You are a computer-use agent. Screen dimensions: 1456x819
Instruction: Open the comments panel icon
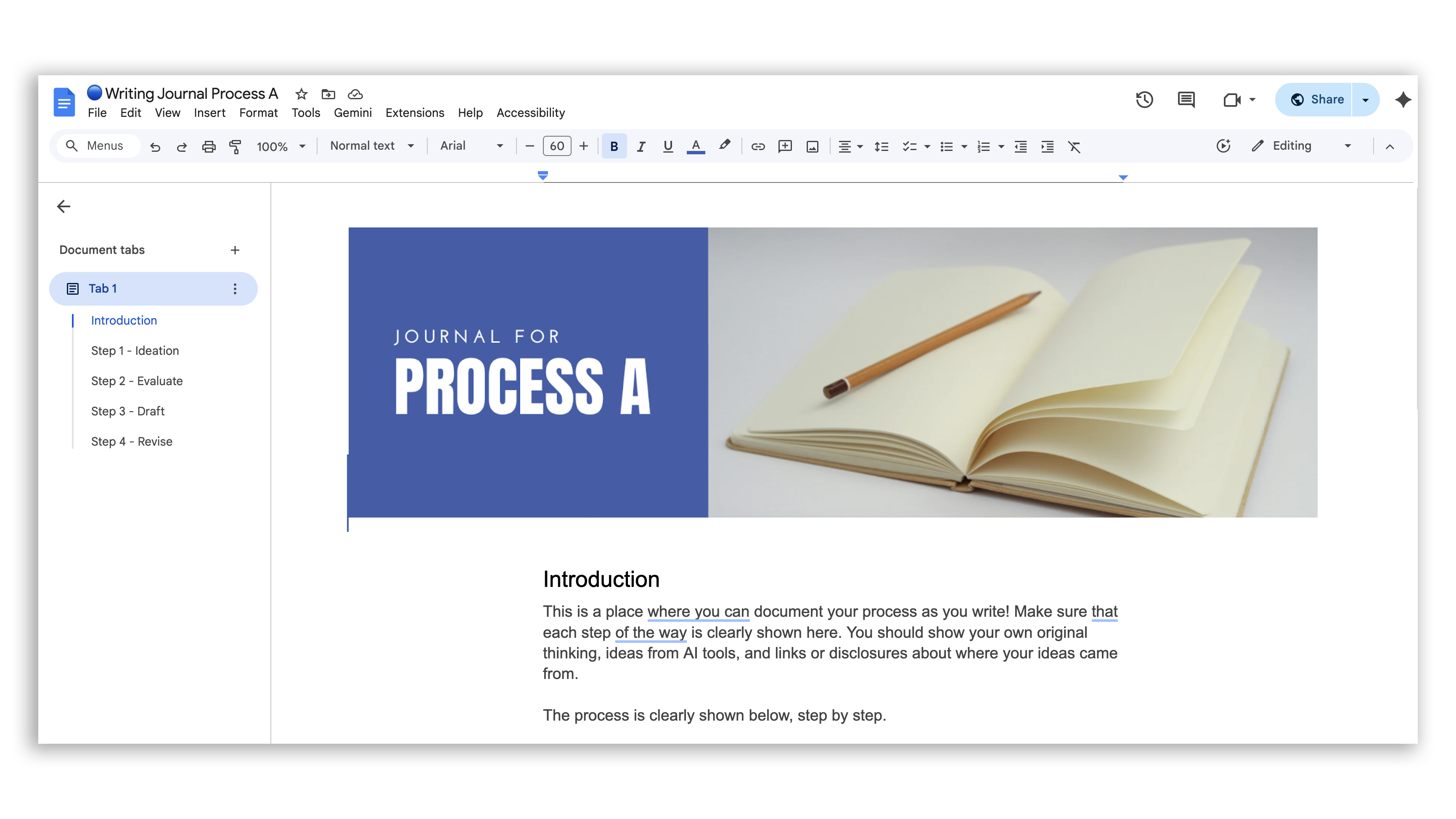[x=1185, y=100]
